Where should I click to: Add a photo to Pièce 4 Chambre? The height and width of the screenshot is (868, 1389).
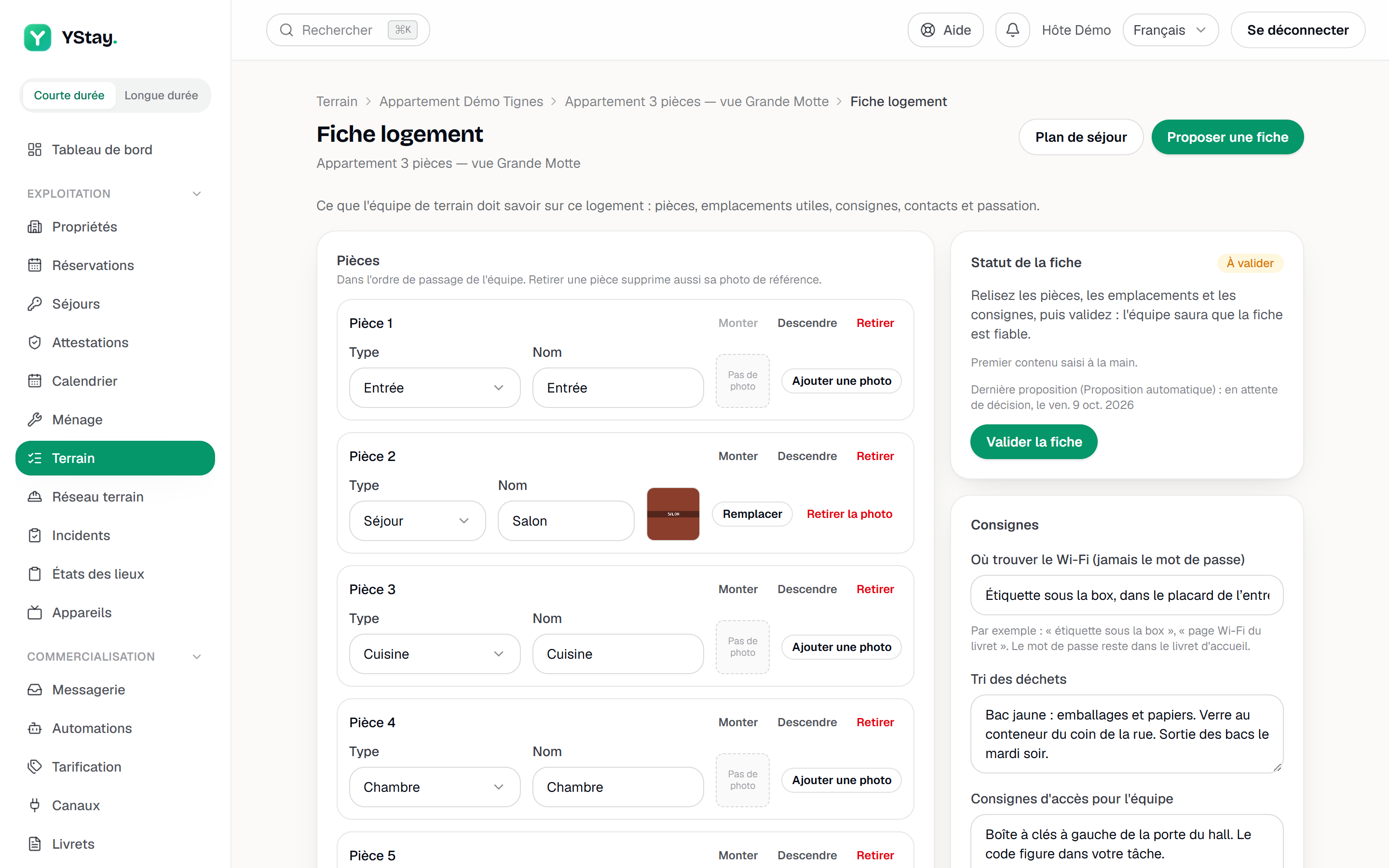[x=842, y=781]
